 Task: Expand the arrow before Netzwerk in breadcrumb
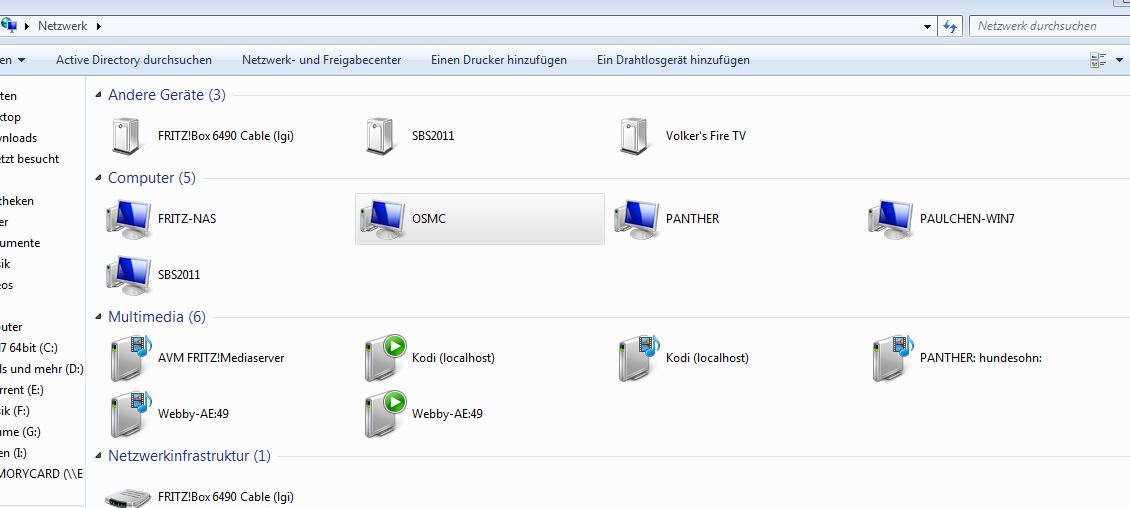(x=27, y=26)
